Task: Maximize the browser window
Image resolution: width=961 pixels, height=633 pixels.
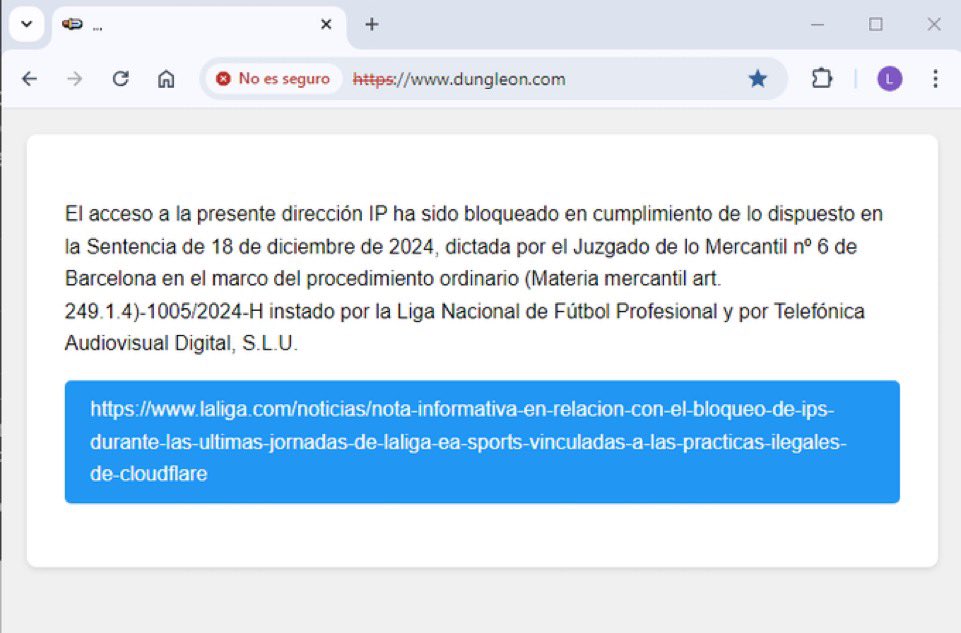Action: (x=876, y=25)
